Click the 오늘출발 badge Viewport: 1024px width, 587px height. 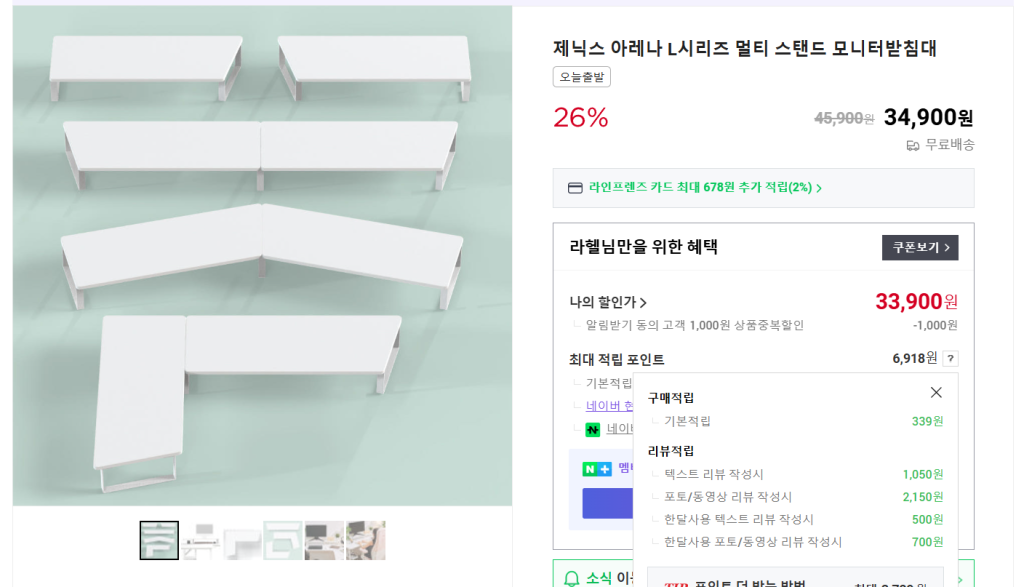pos(582,77)
